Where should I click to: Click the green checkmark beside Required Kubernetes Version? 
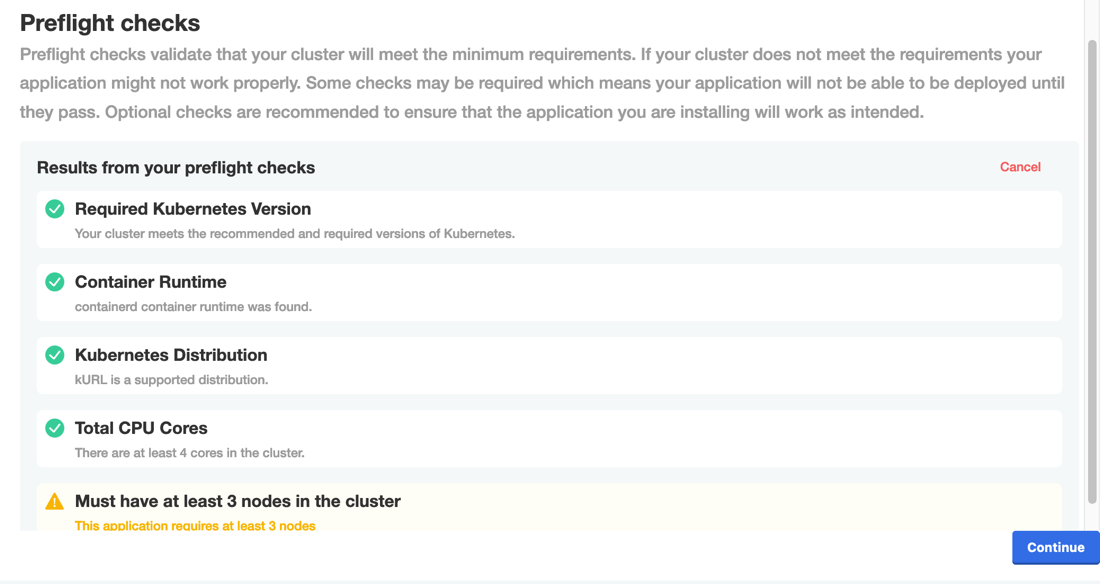54,208
